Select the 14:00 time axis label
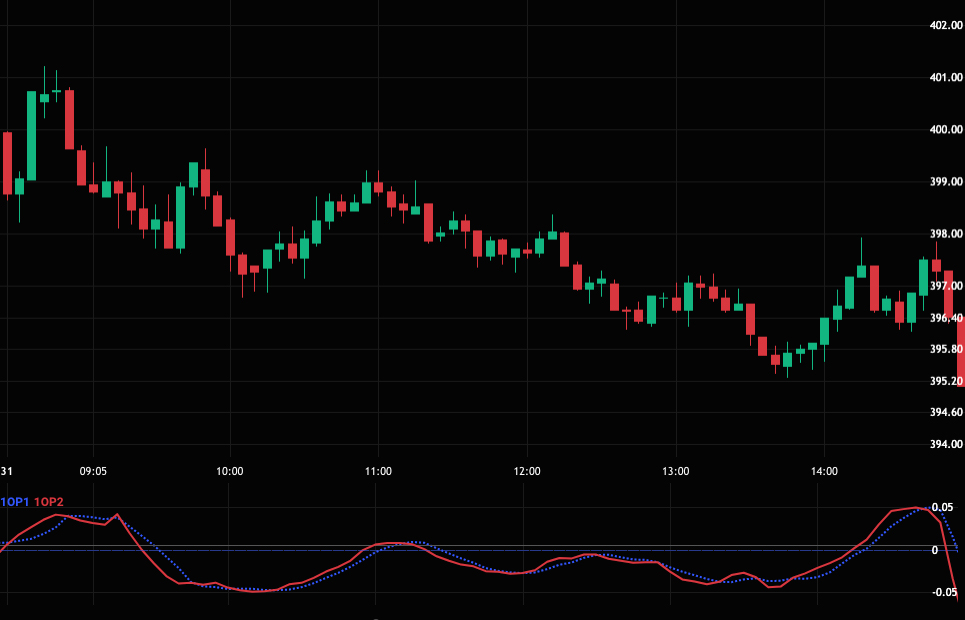This screenshot has width=965, height=620. [x=824, y=471]
